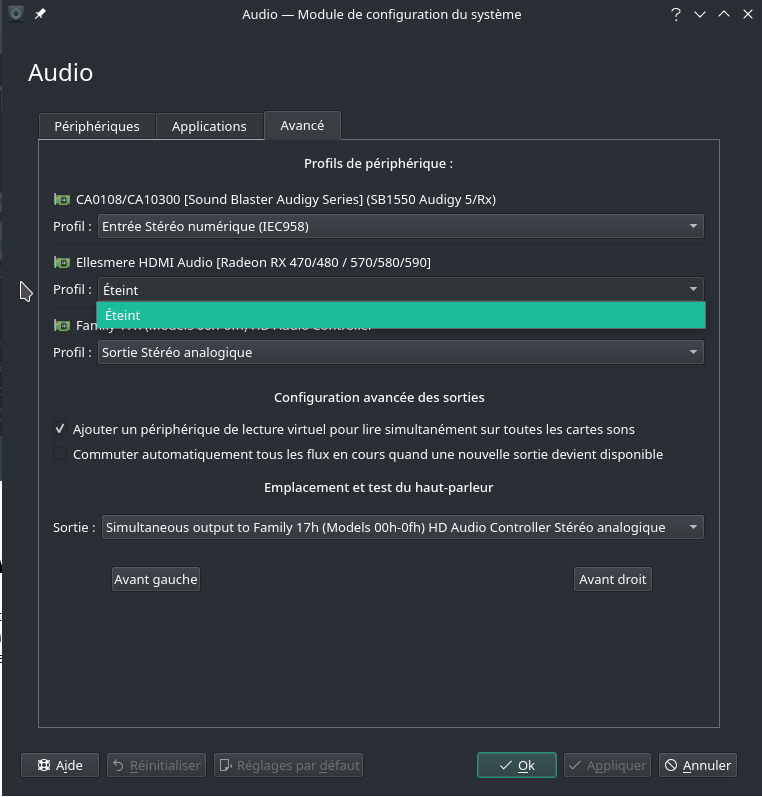Click the audio module icon in title bar corner
Screen dimensions: 762x797
[15, 14]
